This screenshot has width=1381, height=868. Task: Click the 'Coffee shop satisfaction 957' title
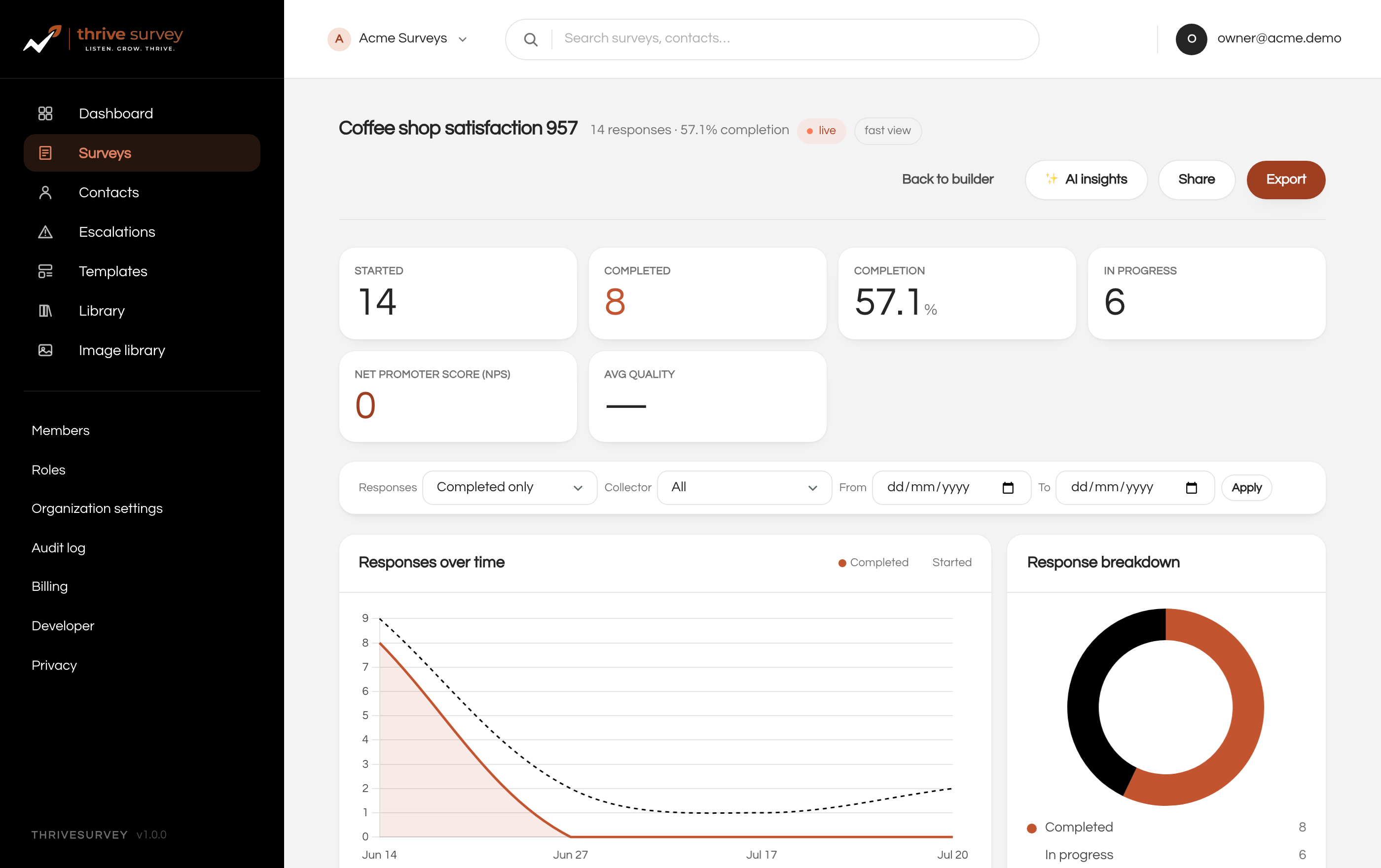click(458, 128)
